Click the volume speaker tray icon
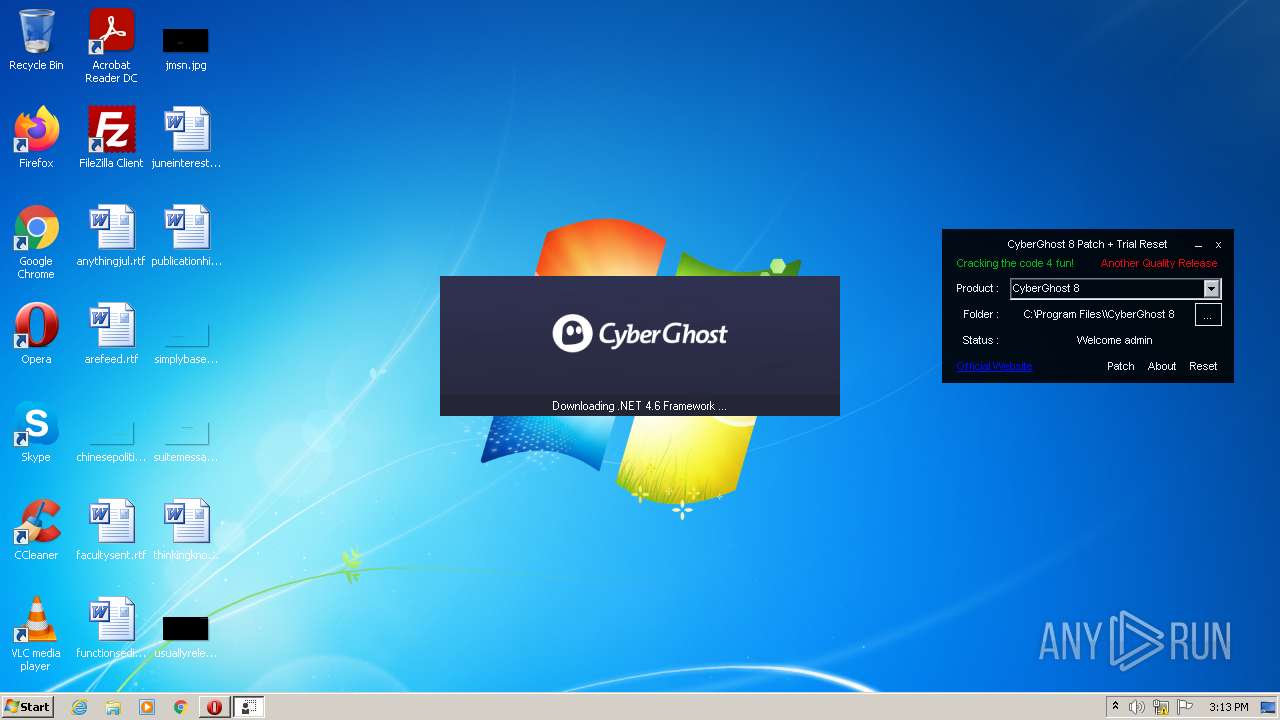 [1137, 707]
